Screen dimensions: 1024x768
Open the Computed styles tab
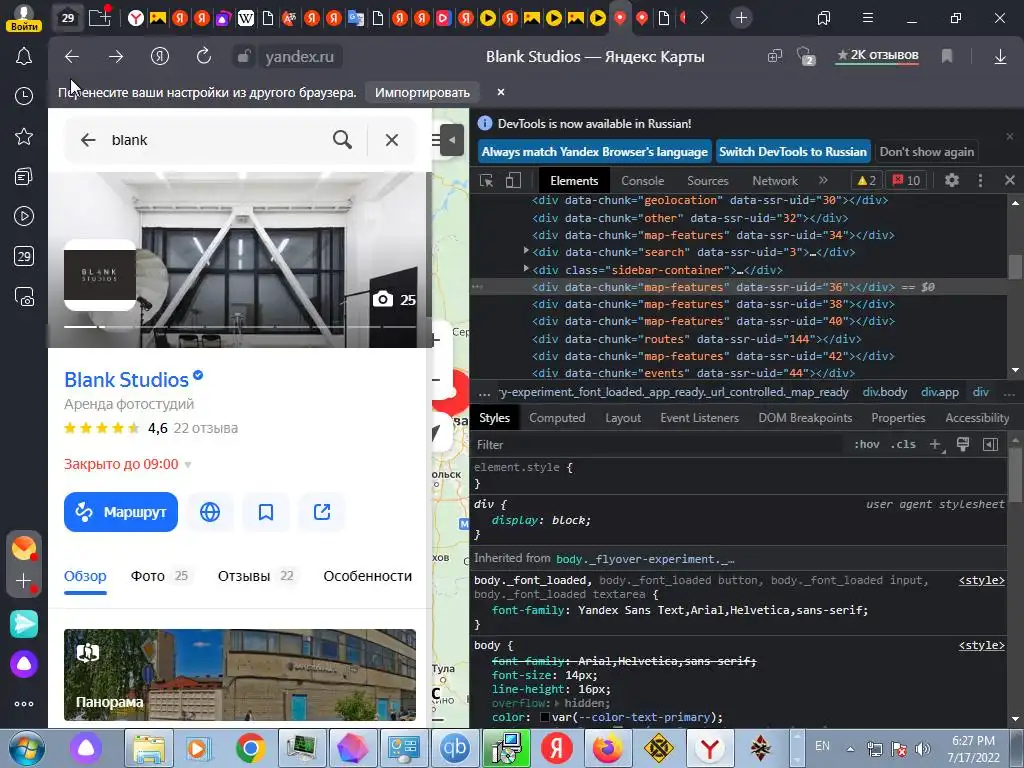coord(557,418)
